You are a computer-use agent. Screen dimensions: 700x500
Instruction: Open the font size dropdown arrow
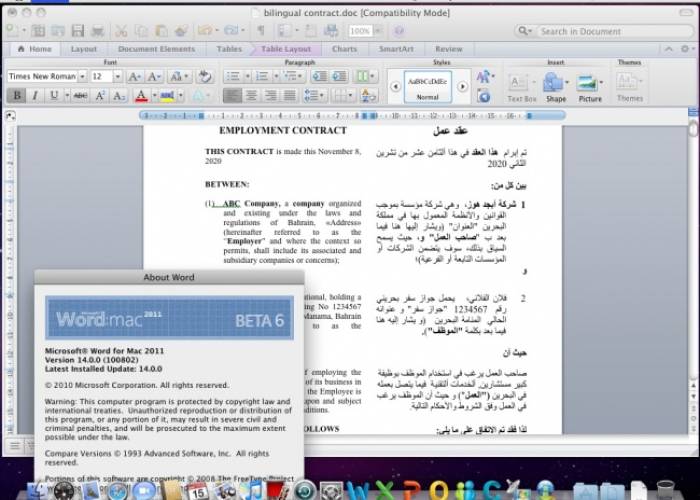click(x=117, y=77)
